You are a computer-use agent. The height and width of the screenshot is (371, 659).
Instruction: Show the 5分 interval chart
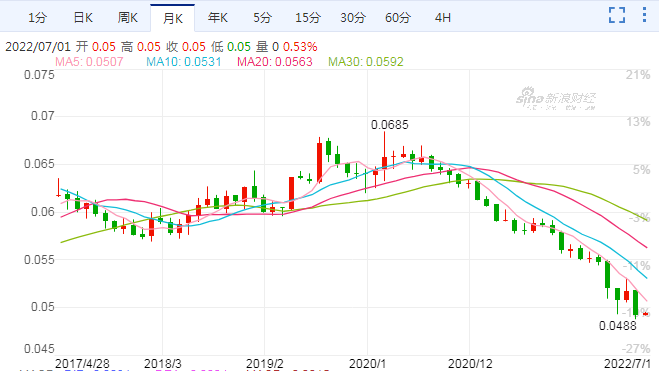[263, 18]
